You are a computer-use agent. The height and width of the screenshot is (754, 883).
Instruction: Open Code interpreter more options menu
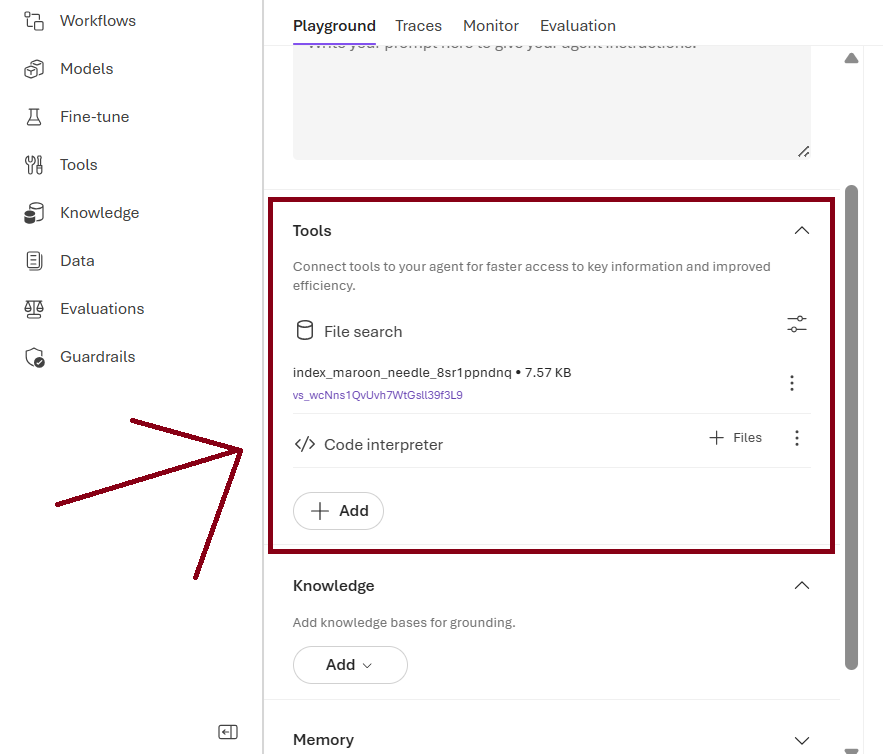pos(797,438)
